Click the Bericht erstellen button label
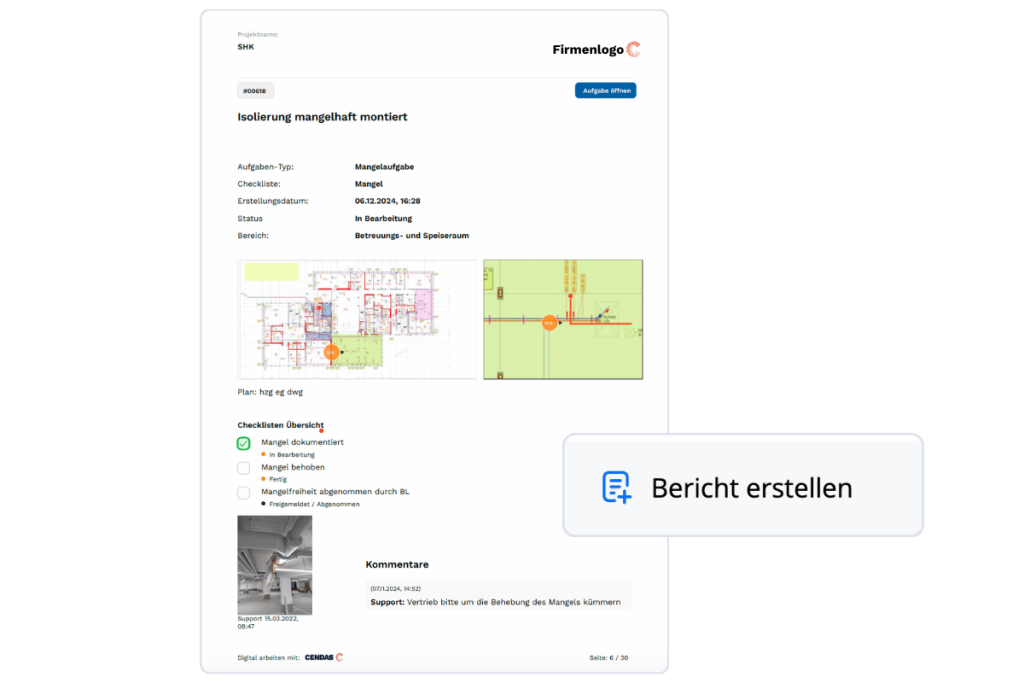The height and width of the screenshot is (683, 1024). click(751, 488)
